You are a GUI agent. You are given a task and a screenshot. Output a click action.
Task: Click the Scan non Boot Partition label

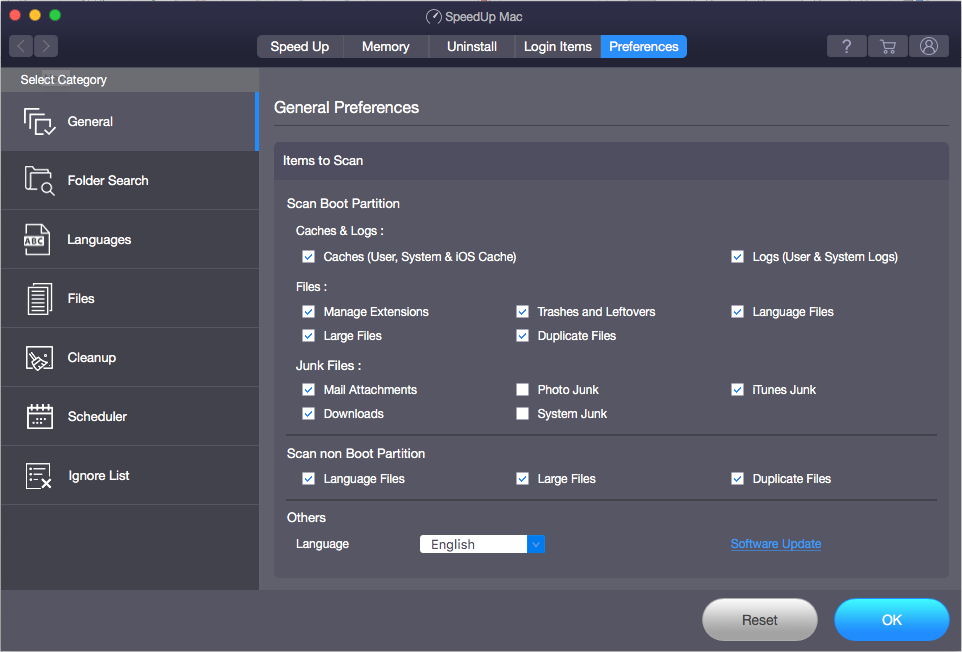356,453
